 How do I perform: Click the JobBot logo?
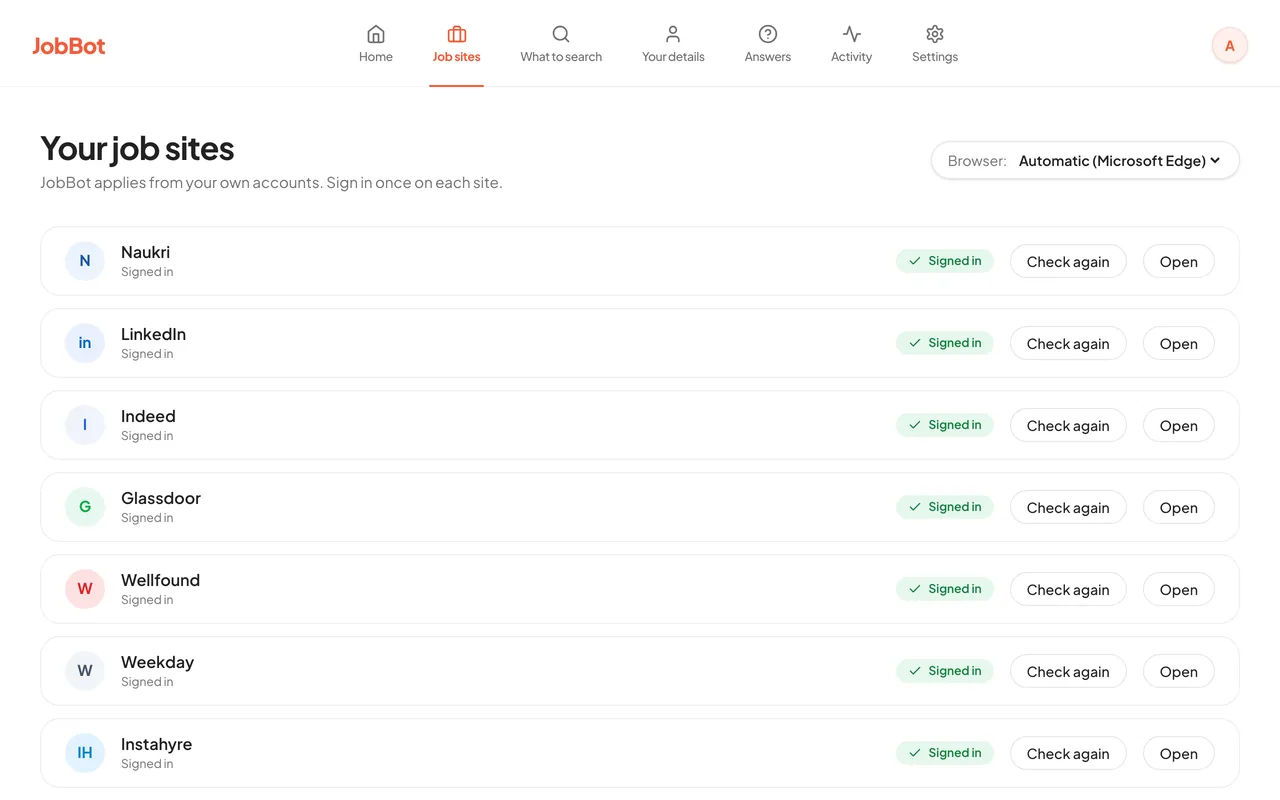click(68, 46)
